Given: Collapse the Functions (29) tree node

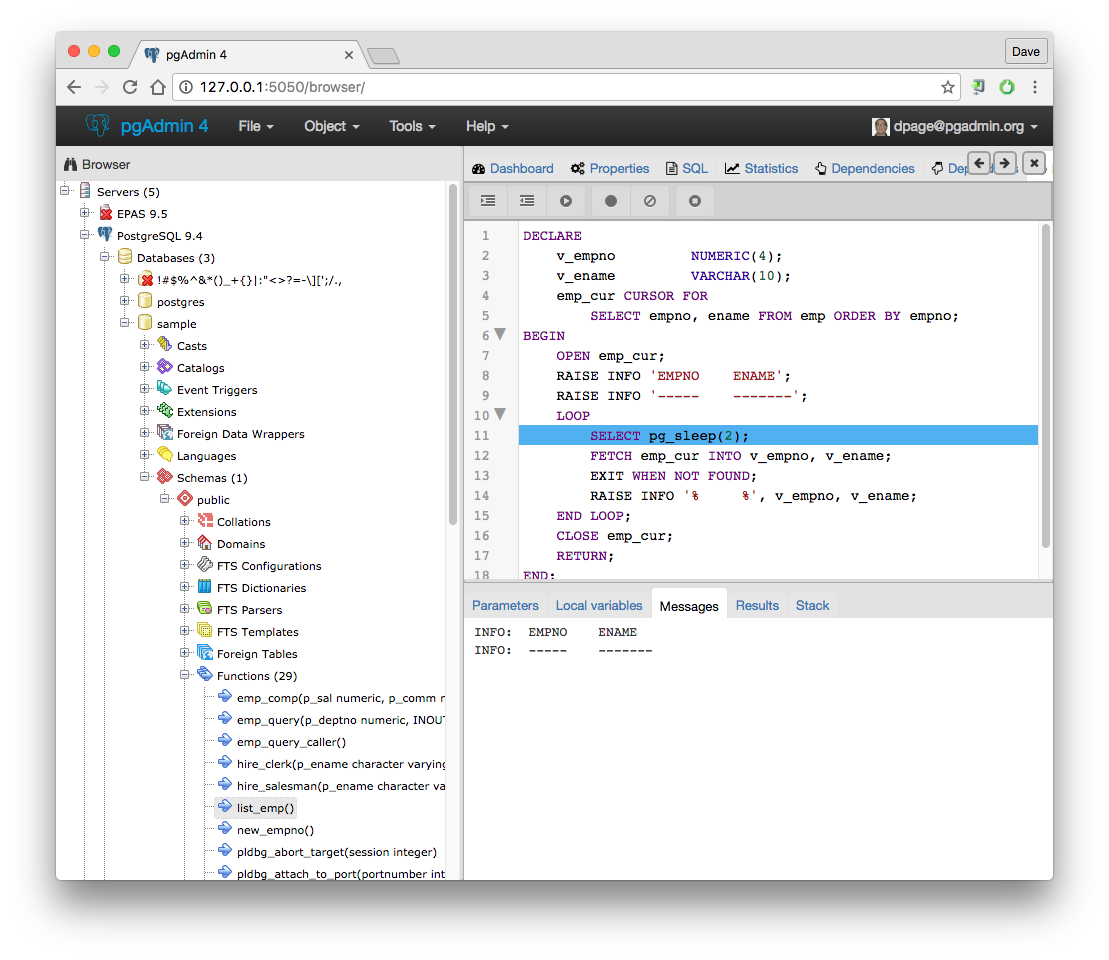Looking at the screenshot, I should 185,676.
